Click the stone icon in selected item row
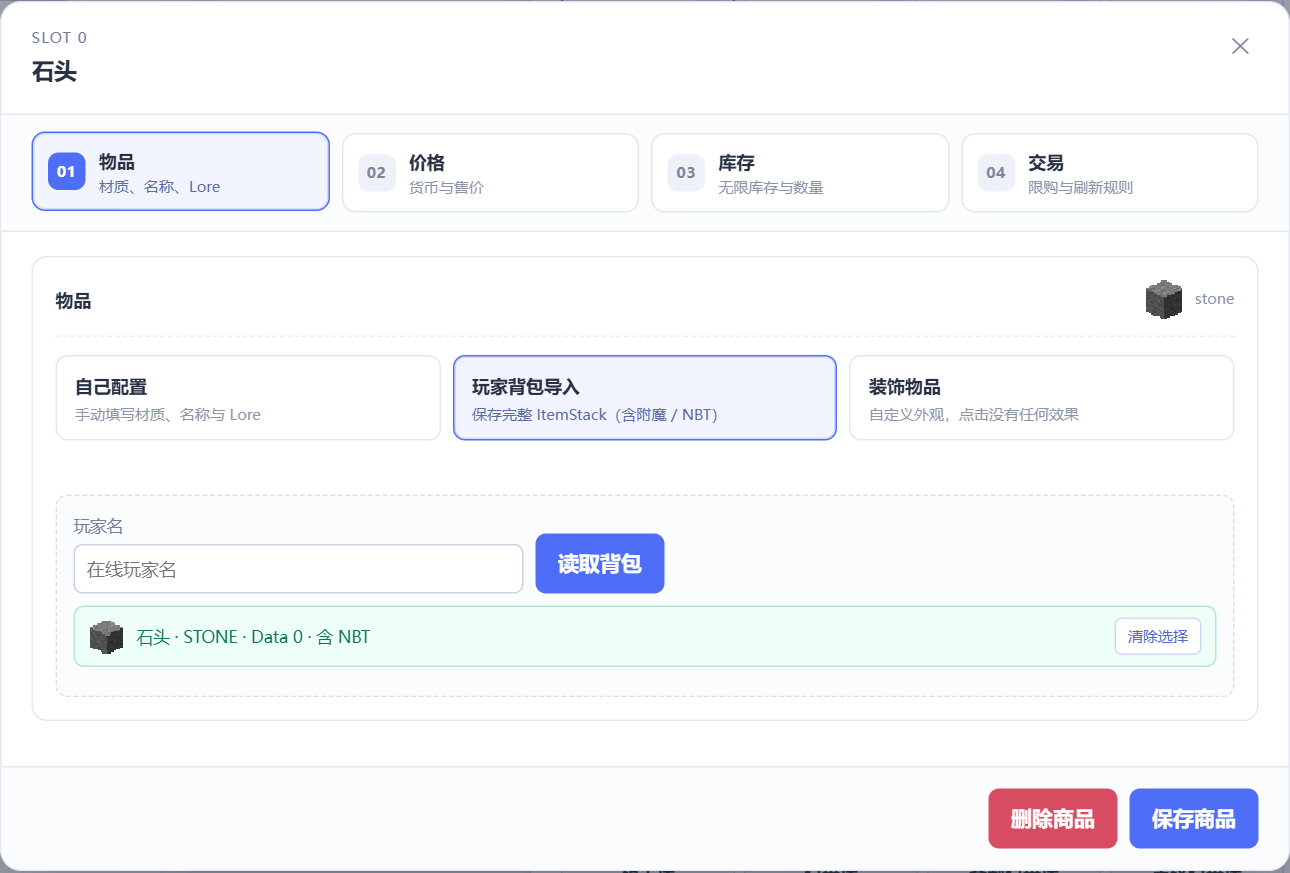Screen dimensions: 1290x873 click(106, 637)
